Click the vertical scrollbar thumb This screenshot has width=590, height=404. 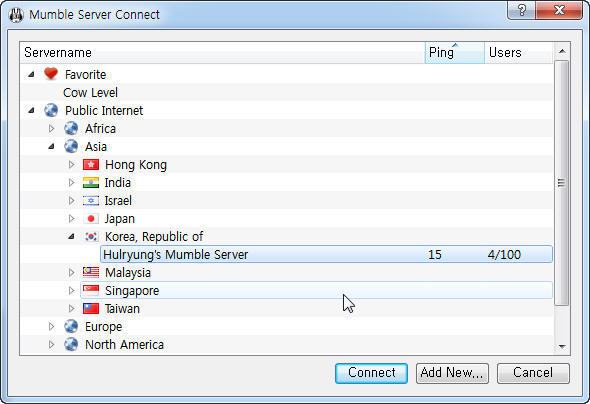(561, 183)
